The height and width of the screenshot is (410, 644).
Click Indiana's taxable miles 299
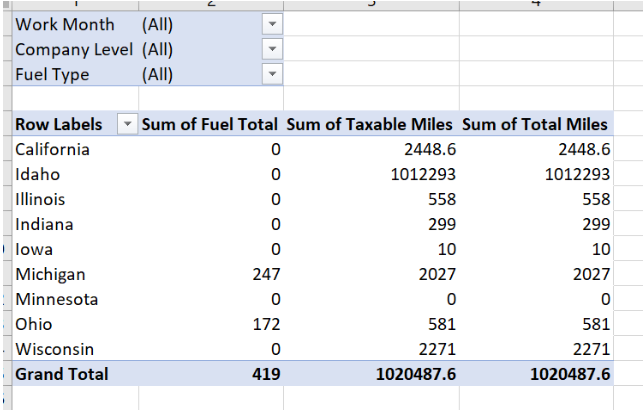(x=442, y=224)
